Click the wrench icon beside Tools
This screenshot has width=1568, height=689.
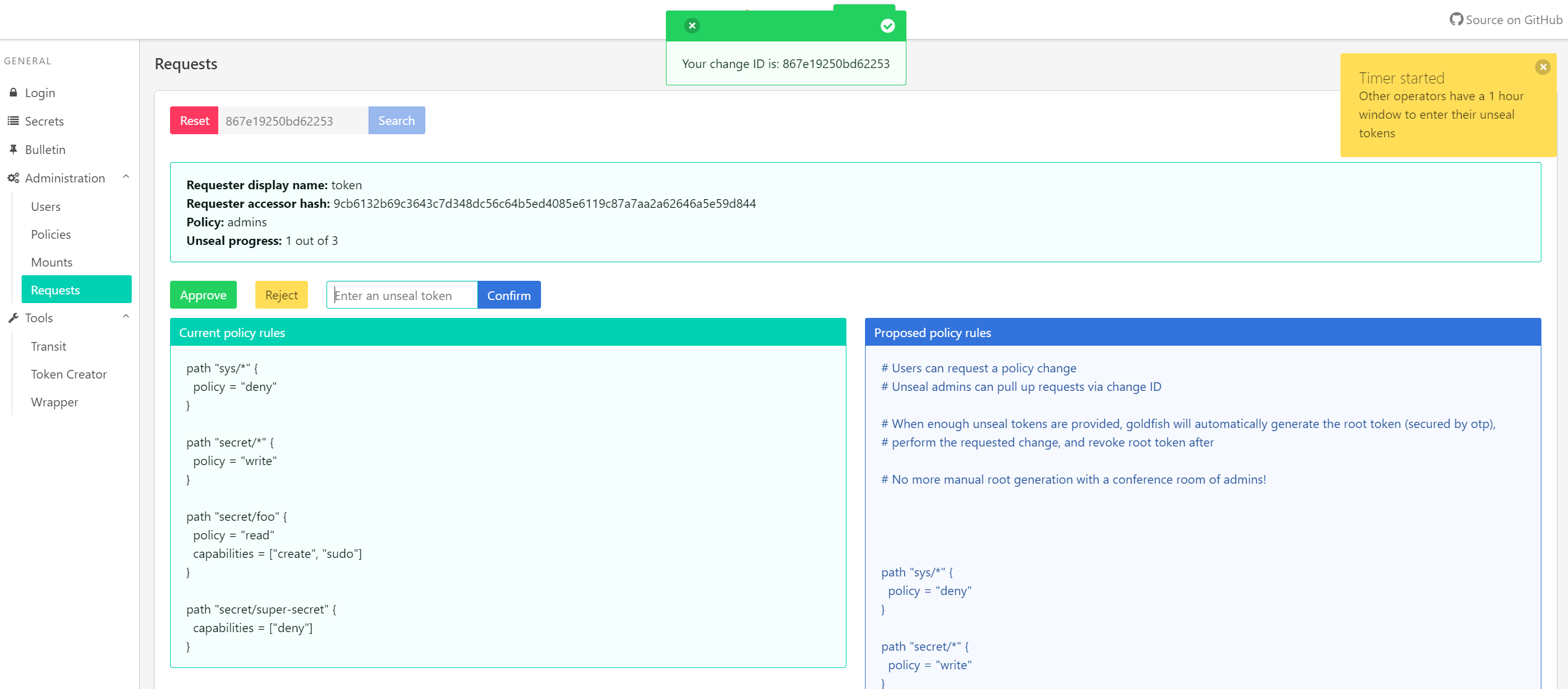pyautogui.click(x=13, y=318)
